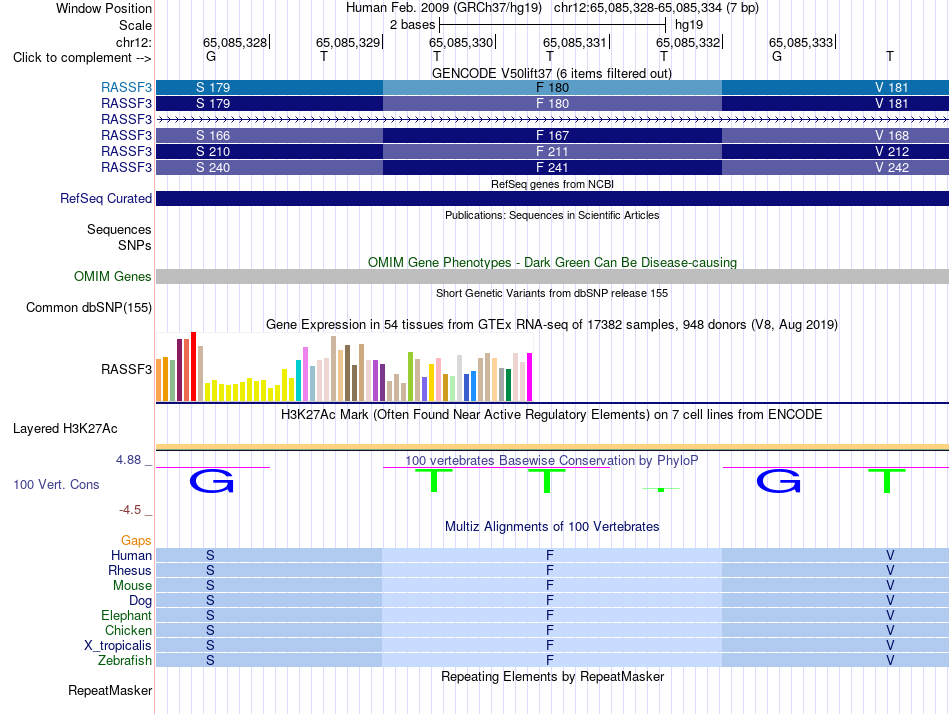Open OMIM Gene Phenotypes track title

click(552, 262)
